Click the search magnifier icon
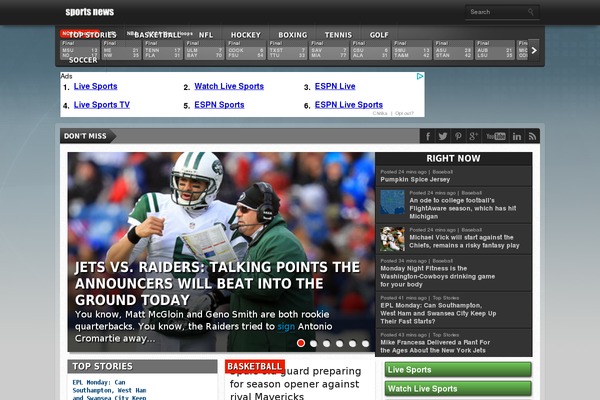Image resolution: width=600 pixels, height=400 pixels. [531, 12]
